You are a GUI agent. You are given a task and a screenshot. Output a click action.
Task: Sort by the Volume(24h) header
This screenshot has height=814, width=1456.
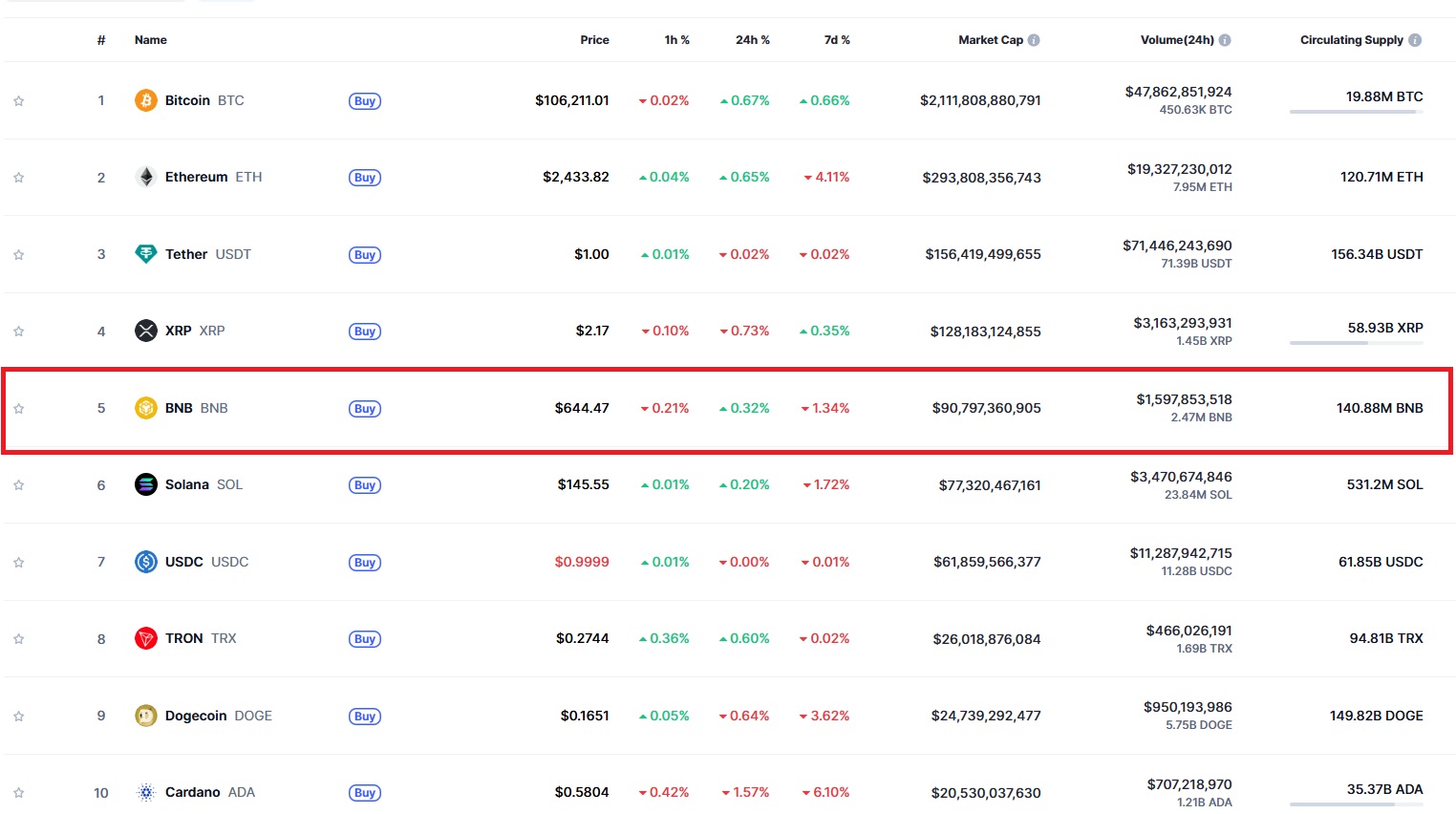1177,40
